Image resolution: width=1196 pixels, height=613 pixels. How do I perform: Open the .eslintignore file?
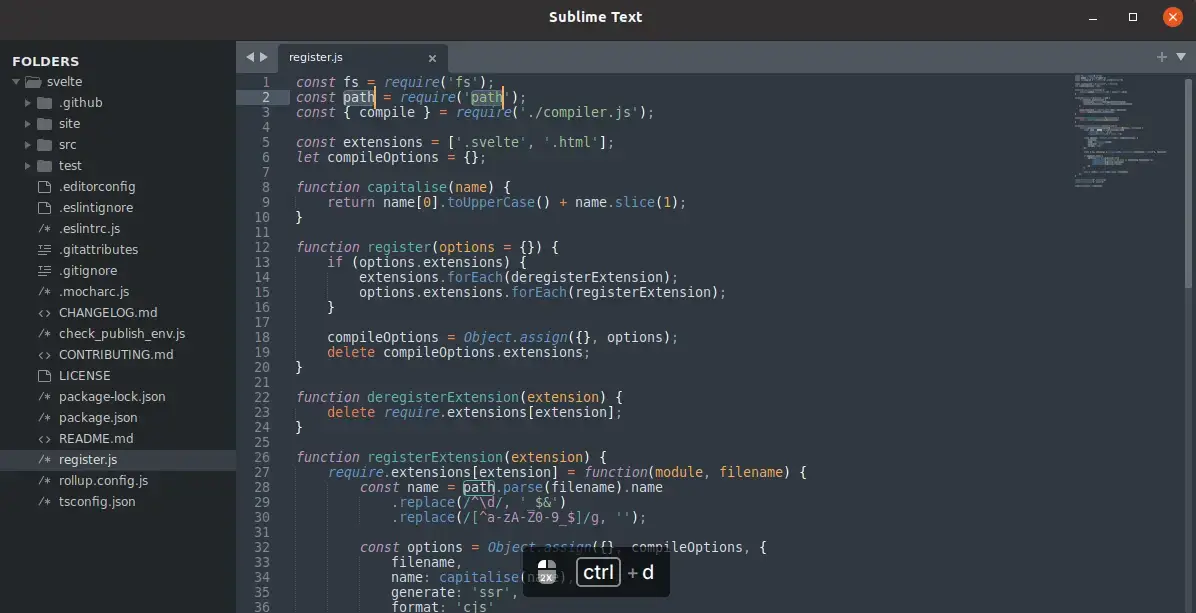point(96,207)
